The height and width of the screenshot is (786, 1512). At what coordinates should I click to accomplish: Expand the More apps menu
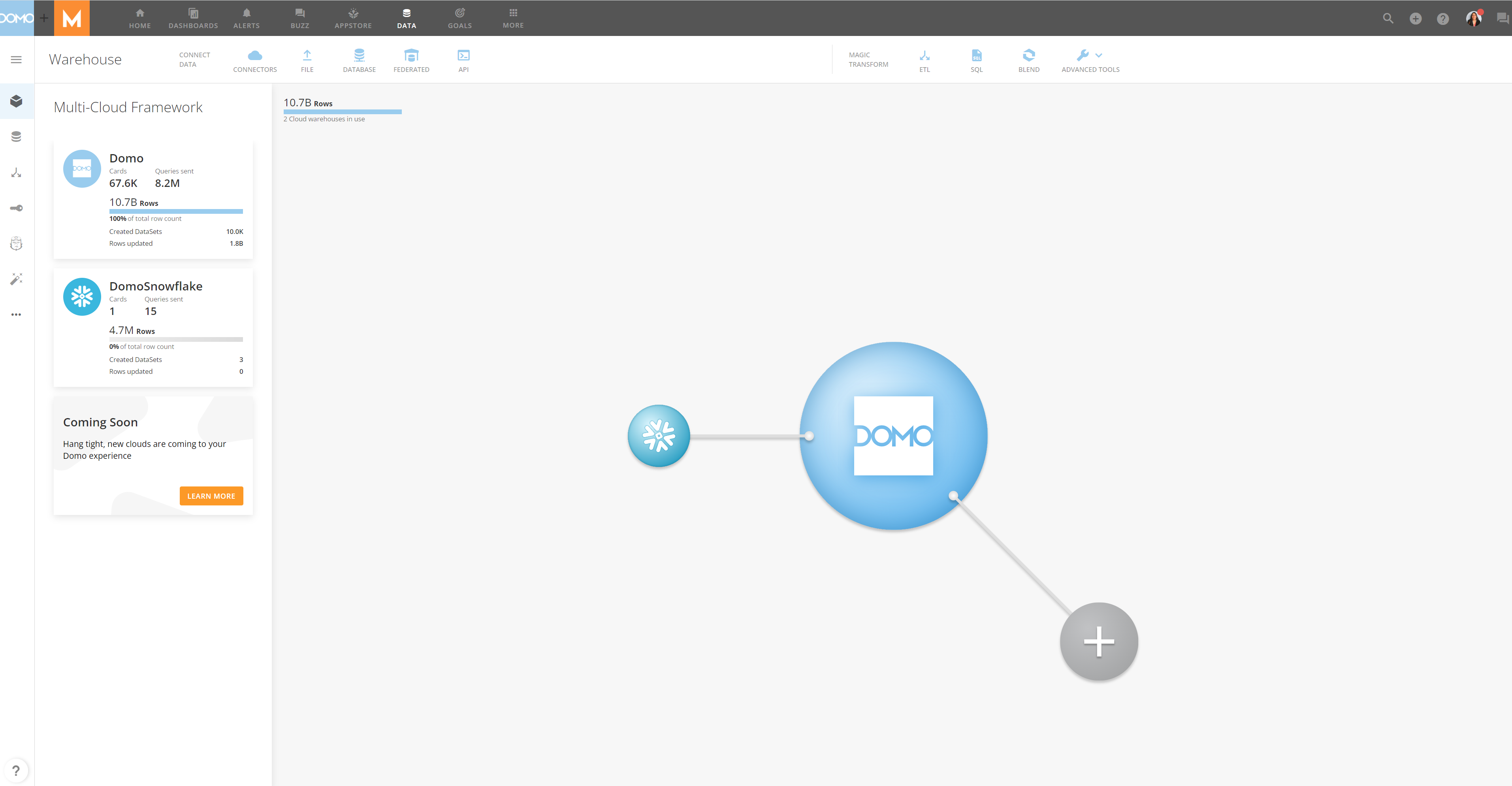tap(513, 18)
